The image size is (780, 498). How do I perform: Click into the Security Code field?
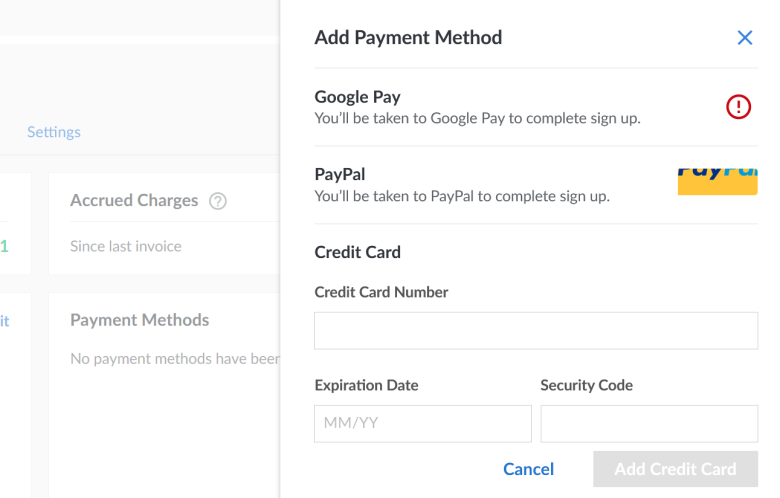click(649, 423)
